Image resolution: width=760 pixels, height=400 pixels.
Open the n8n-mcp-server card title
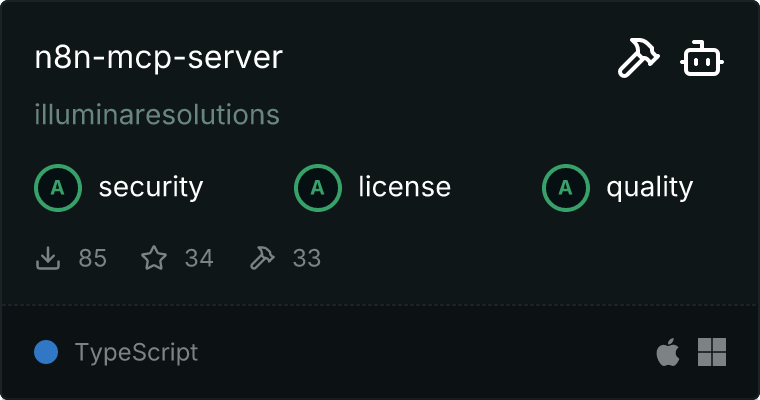pos(159,58)
